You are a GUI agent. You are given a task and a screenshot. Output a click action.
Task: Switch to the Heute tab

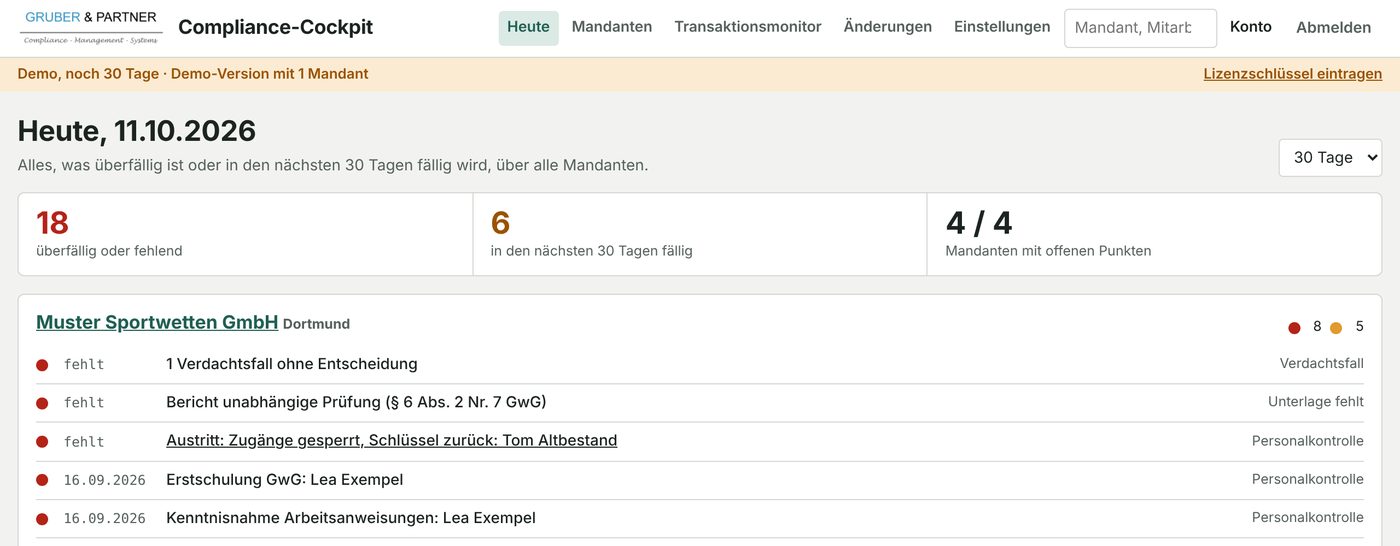tap(528, 27)
